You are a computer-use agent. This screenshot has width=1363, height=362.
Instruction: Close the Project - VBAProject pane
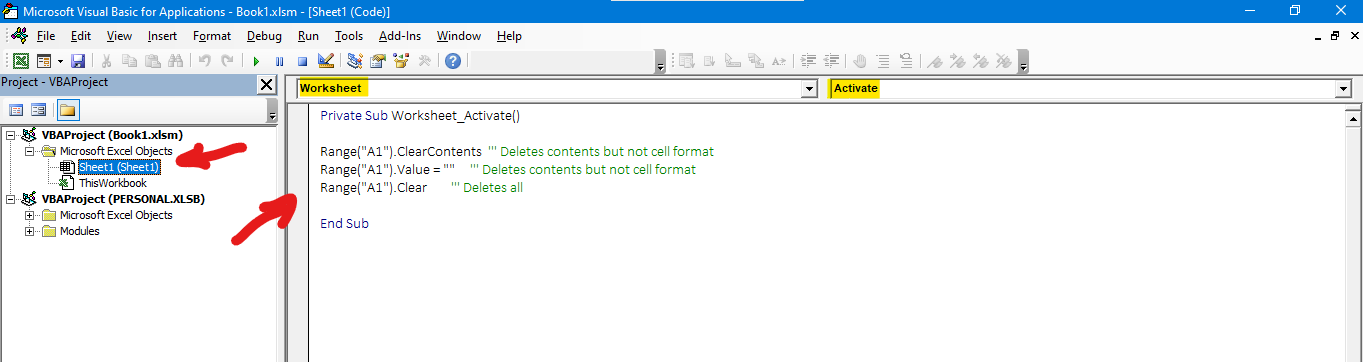point(267,85)
